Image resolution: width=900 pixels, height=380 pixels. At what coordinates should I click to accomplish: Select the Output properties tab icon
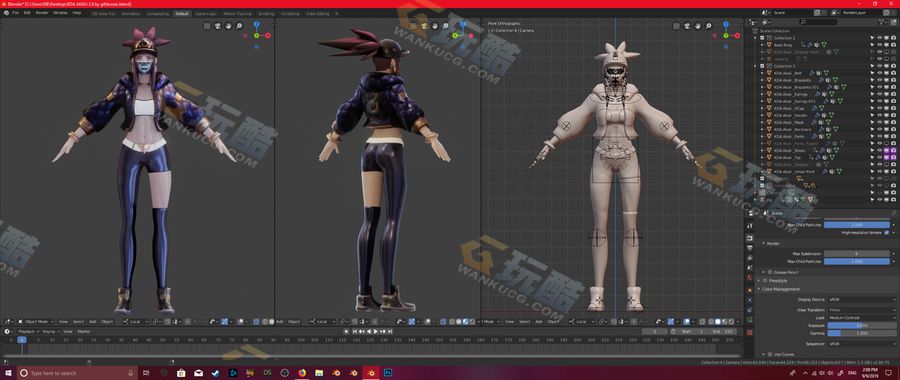[750, 248]
